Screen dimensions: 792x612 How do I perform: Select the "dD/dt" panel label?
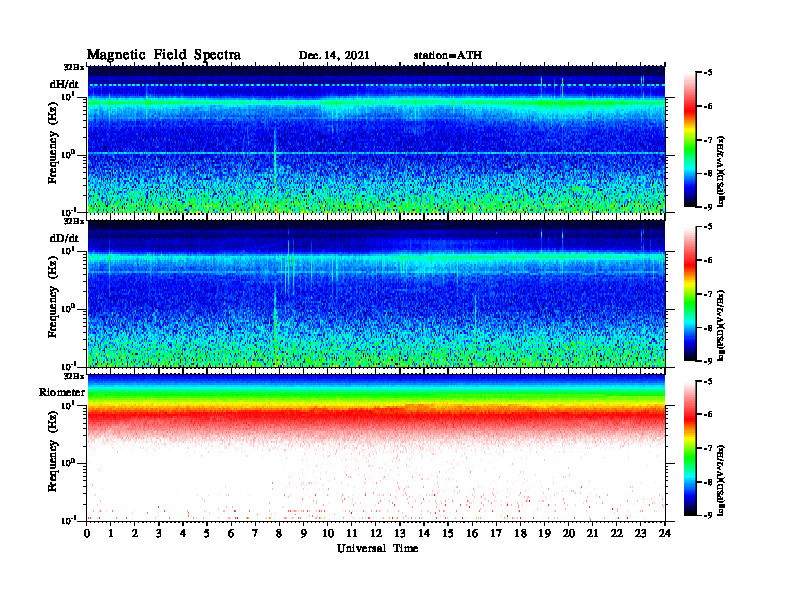pyautogui.click(x=64, y=238)
